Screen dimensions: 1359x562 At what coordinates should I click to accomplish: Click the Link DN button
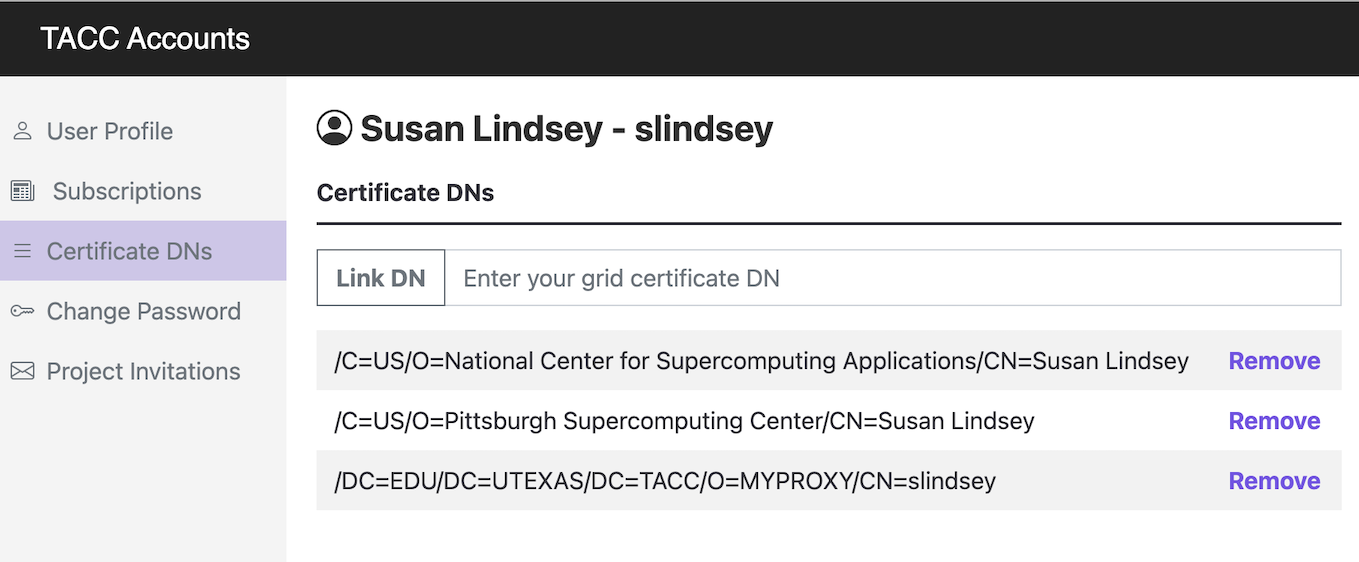(x=381, y=278)
